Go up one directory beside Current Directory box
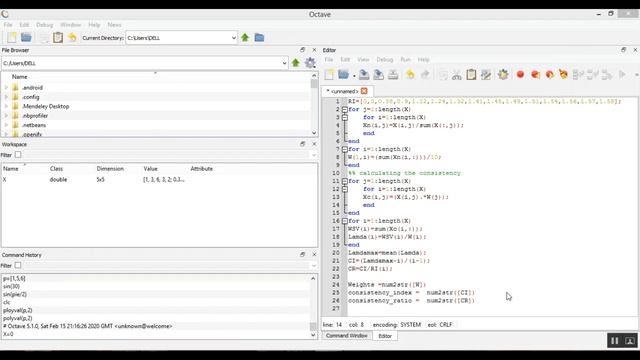Image resolution: width=640 pixels, height=360 pixels. coord(245,38)
